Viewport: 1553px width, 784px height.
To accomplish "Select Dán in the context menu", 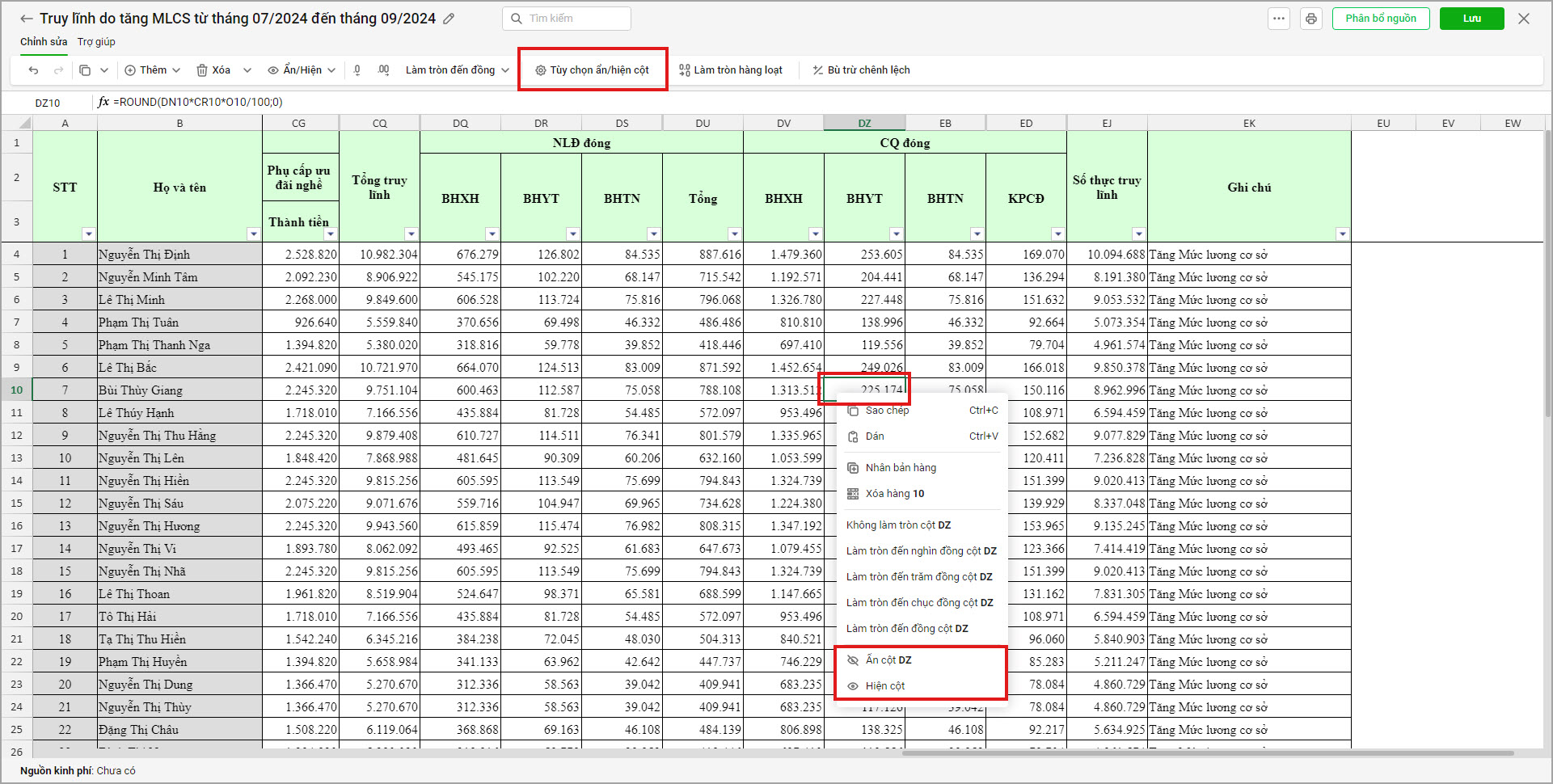I will tap(921, 436).
